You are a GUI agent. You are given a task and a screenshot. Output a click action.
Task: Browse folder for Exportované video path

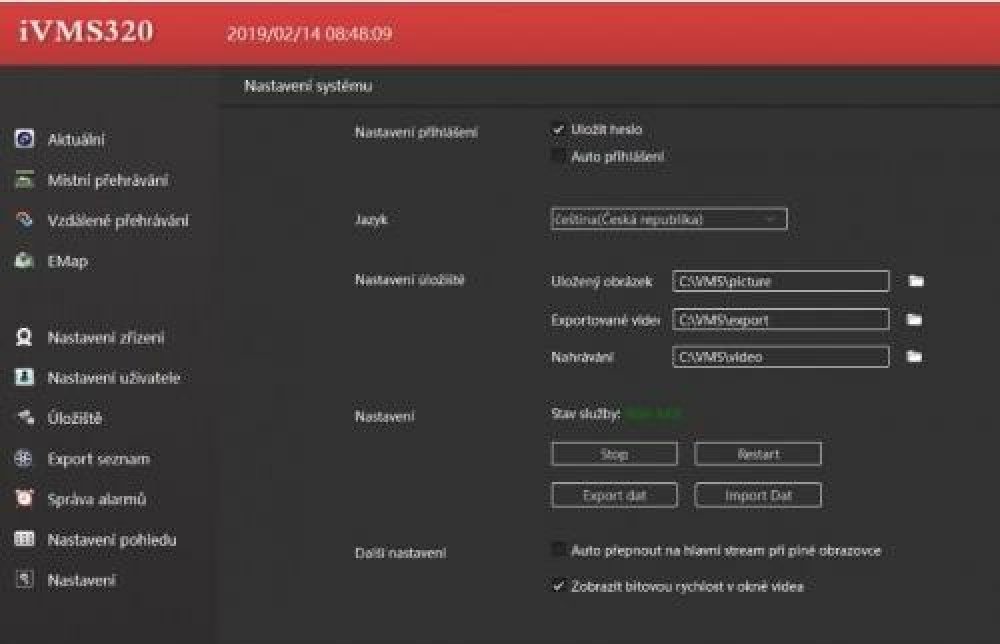click(x=915, y=320)
